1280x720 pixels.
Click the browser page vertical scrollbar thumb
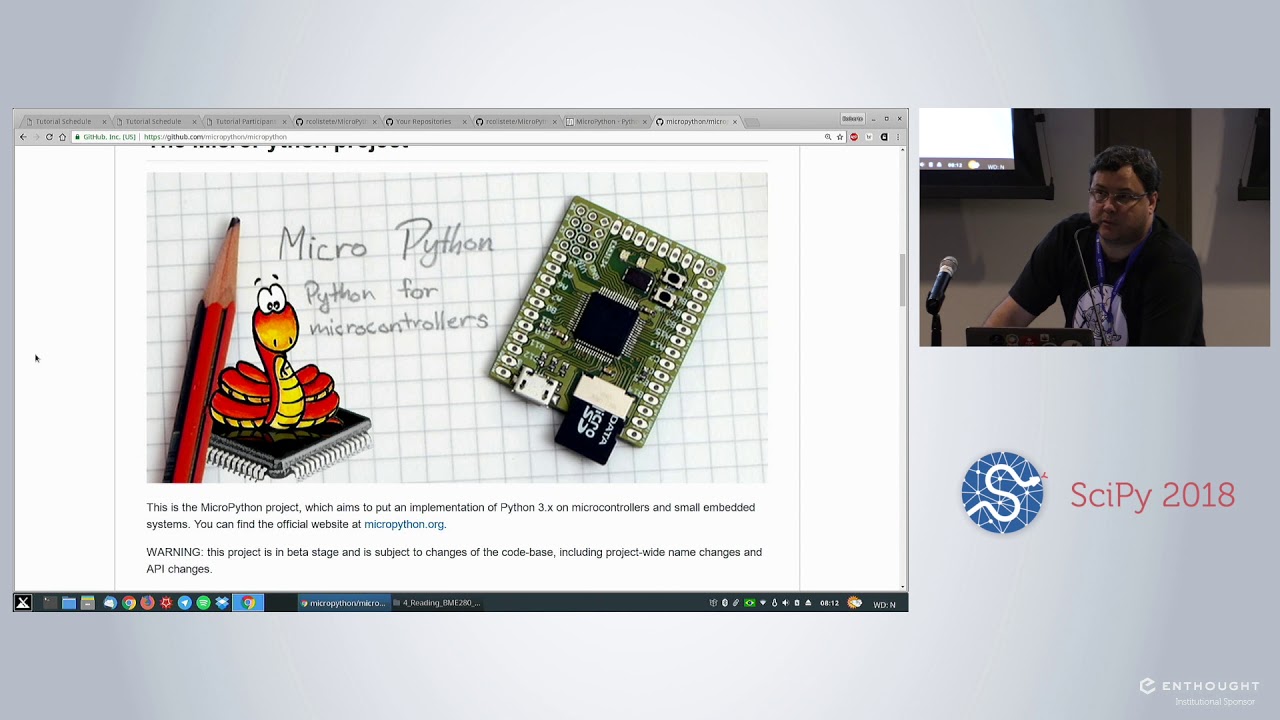click(x=903, y=280)
